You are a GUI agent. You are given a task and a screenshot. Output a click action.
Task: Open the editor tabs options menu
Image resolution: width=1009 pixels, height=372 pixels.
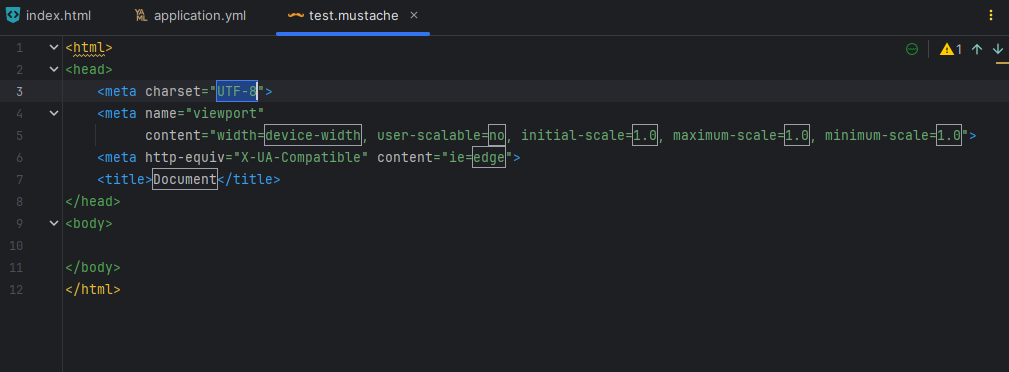[991, 15]
